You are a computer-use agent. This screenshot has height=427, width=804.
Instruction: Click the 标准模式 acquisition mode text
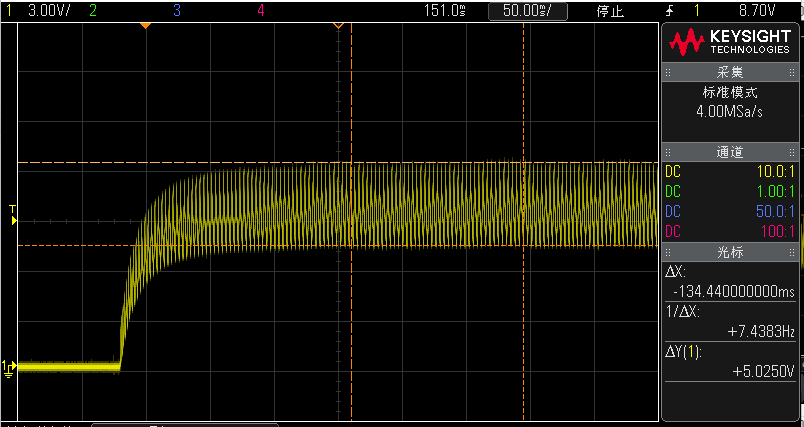(730, 93)
